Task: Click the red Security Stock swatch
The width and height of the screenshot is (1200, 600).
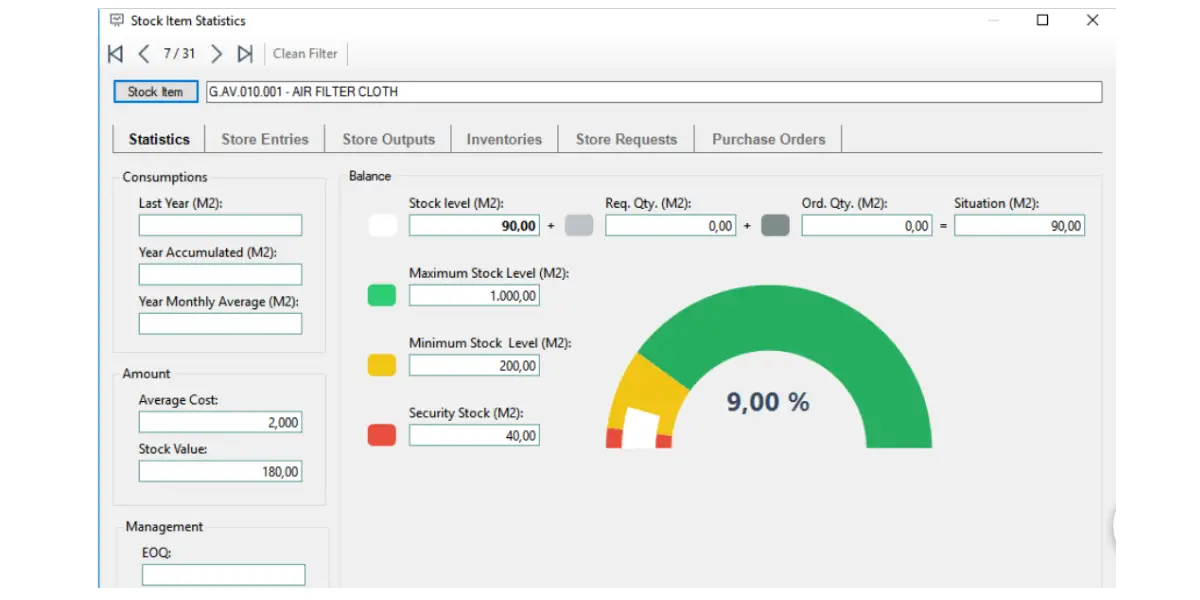Action: (382, 435)
